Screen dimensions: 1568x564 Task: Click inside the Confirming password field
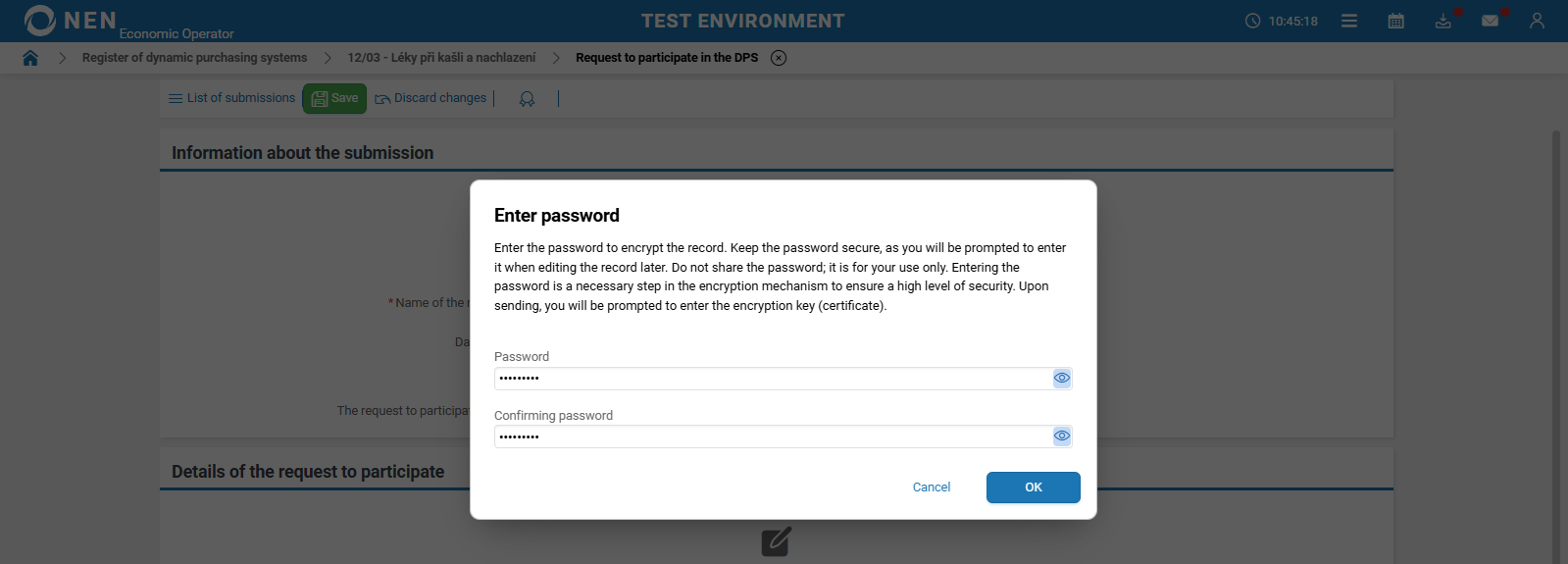tap(770, 436)
